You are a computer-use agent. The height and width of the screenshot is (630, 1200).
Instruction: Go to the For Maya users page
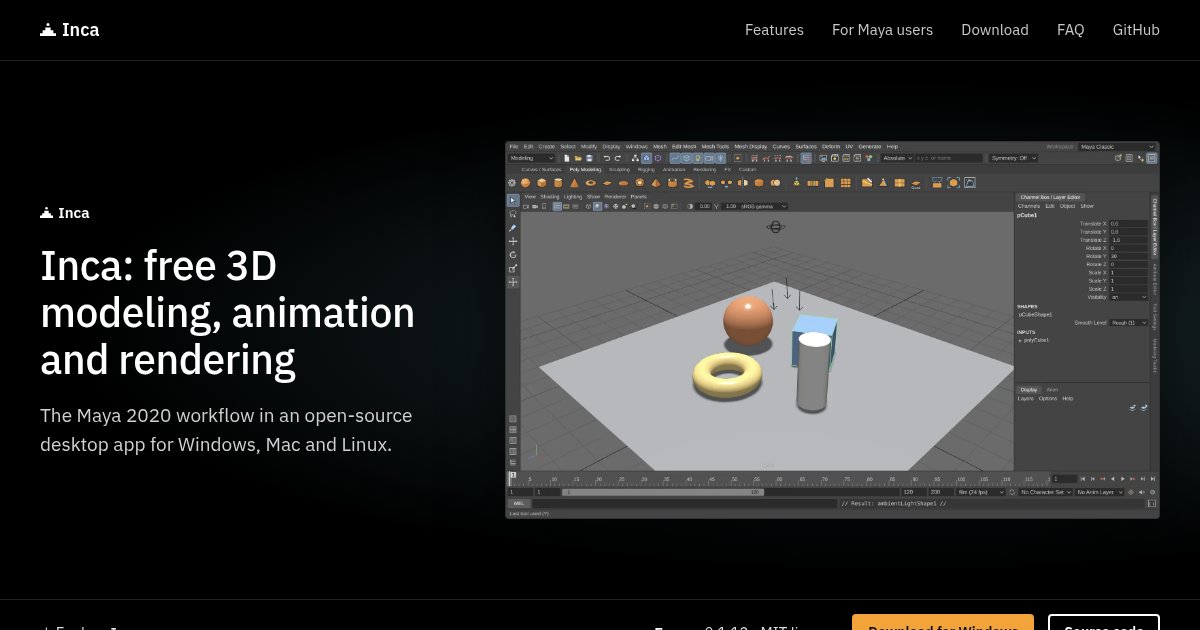882,30
